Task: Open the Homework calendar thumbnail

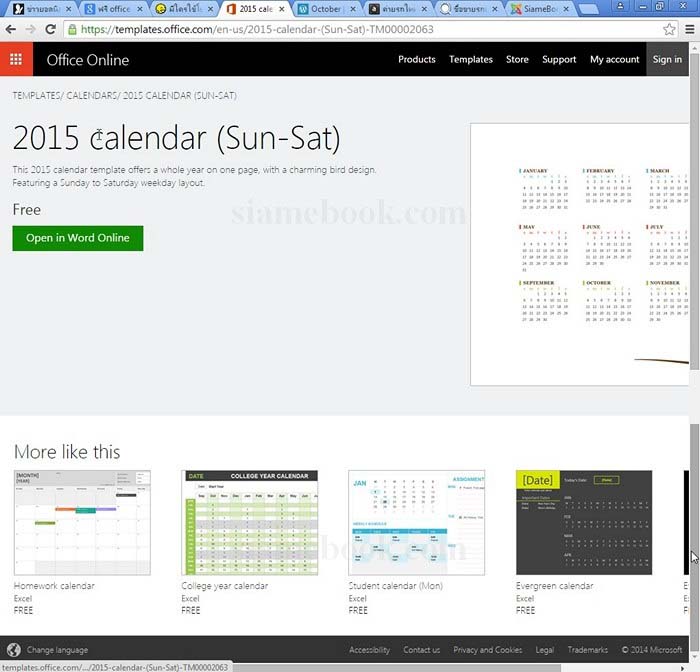Action: tap(82, 522)
